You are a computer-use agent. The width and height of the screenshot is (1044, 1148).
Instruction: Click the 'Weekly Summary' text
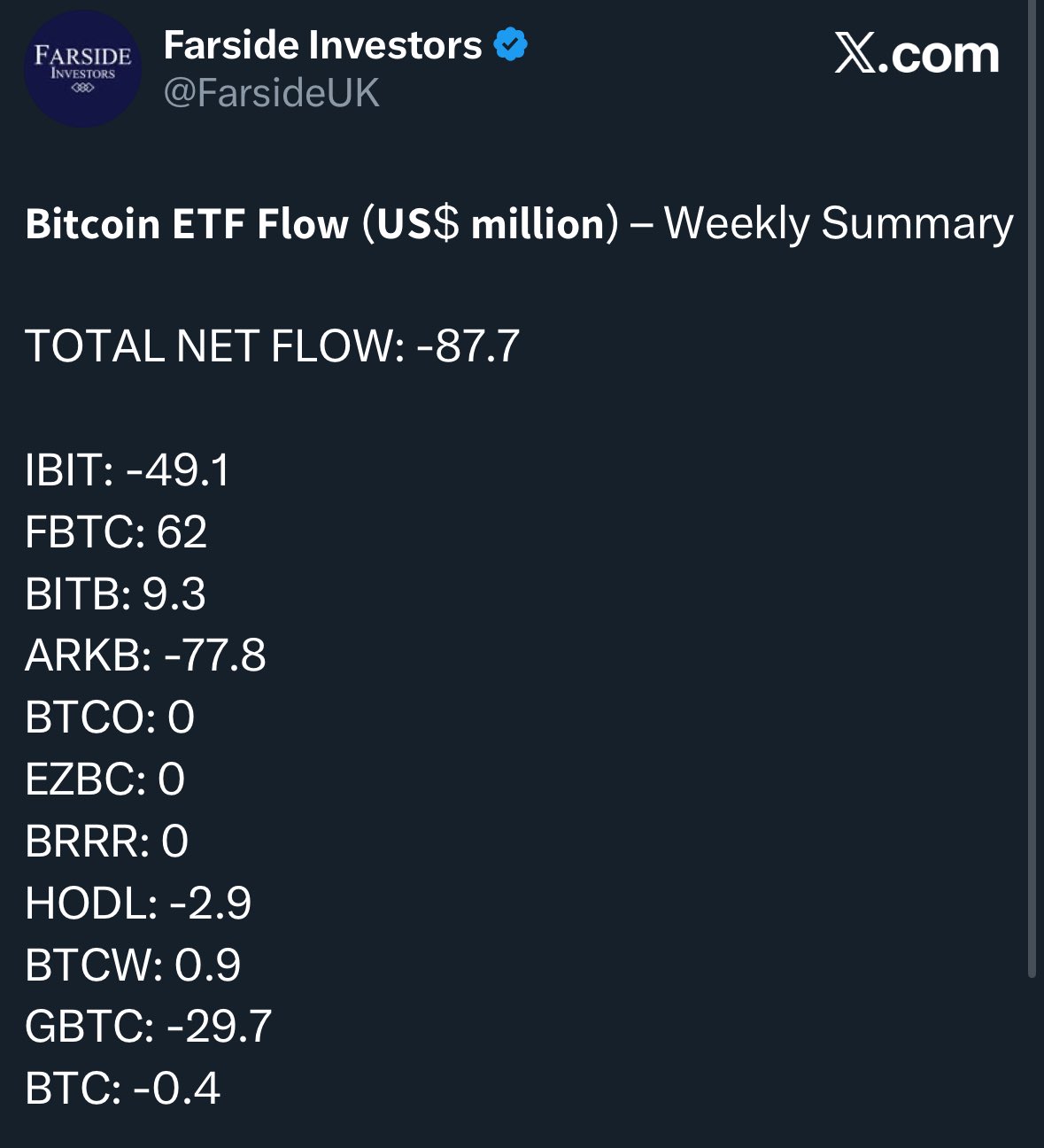[839, 223]
